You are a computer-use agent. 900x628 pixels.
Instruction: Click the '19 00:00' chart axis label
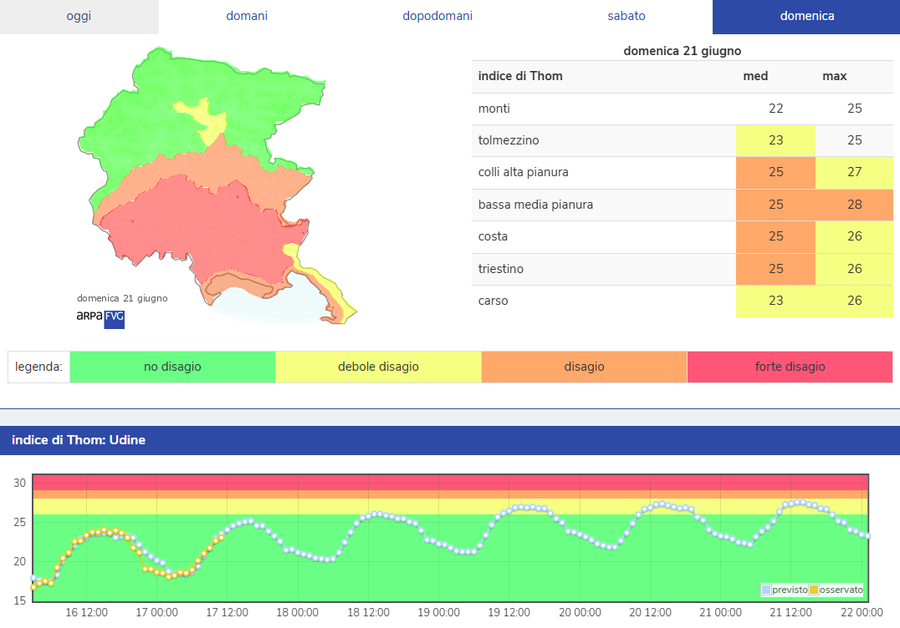click(439, 613)
